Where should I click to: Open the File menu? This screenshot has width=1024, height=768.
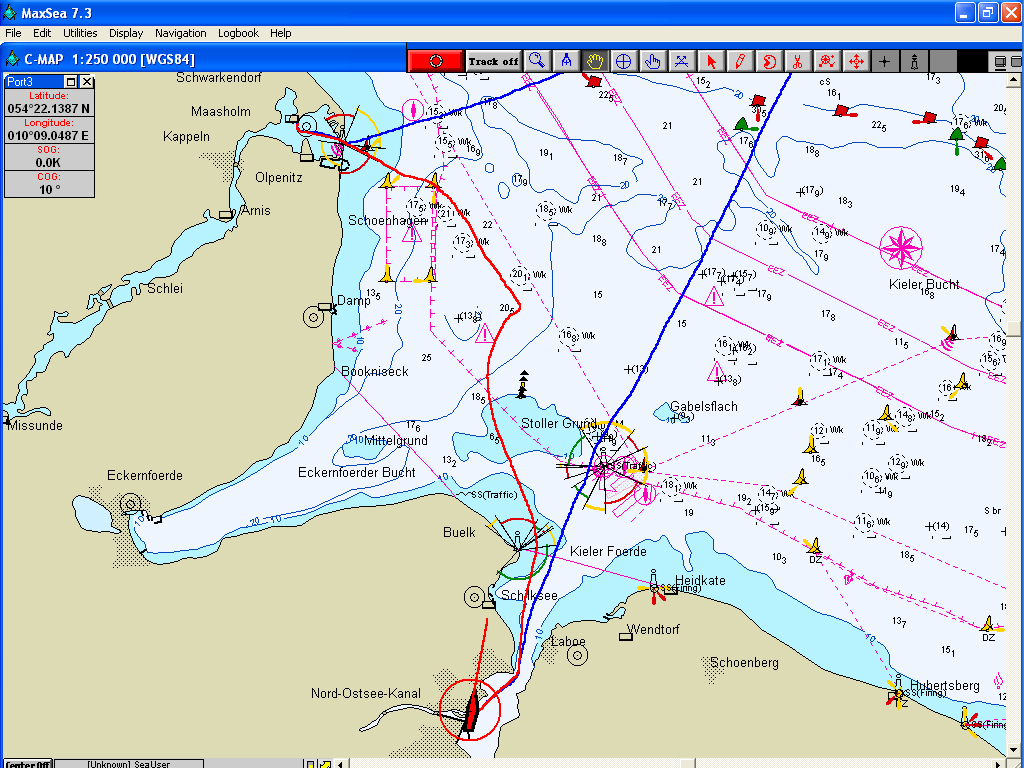point(13,33)
